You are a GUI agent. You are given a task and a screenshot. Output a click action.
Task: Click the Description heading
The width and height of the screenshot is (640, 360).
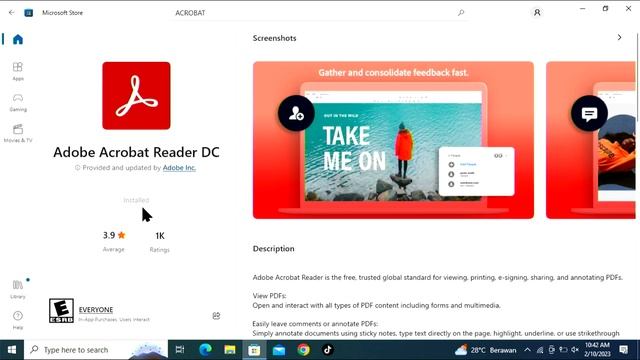(273, 249)
